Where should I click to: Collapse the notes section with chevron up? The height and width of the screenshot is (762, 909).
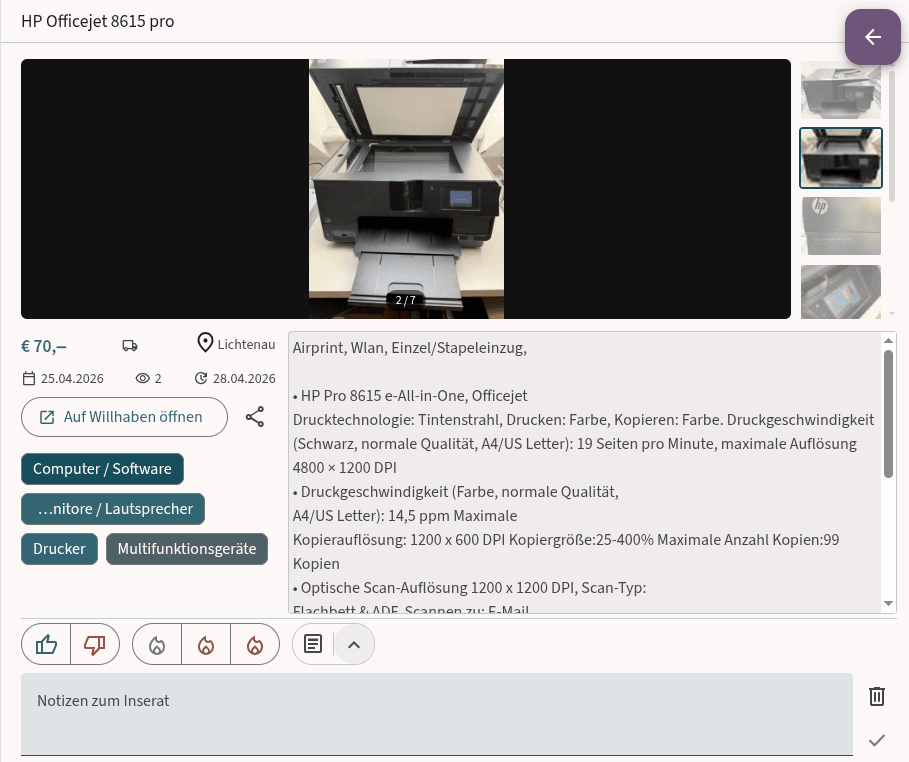[x=354, y=644]
